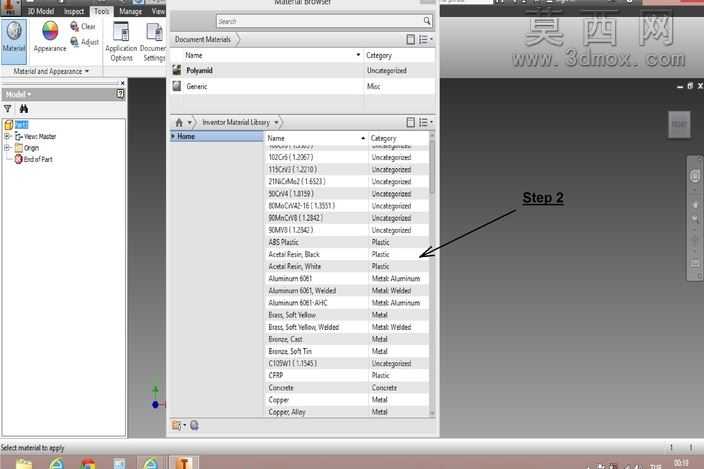The height and width of the screenshot is (469, 704).
Task: Select Polyamid in document materials
Action: click(x=303, y=70)
